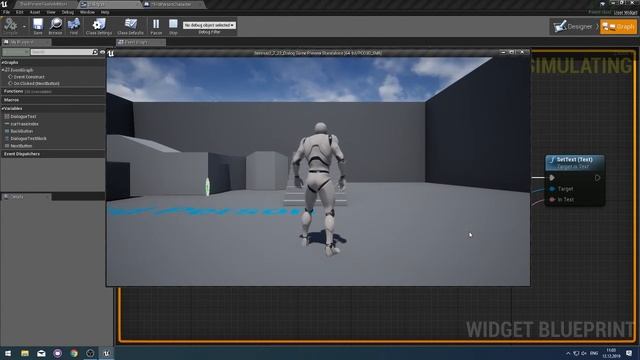The height and width of the screenshot is (360, 640).
Task: Click the Save toolbar icon
Action: [x=38, y=26]
